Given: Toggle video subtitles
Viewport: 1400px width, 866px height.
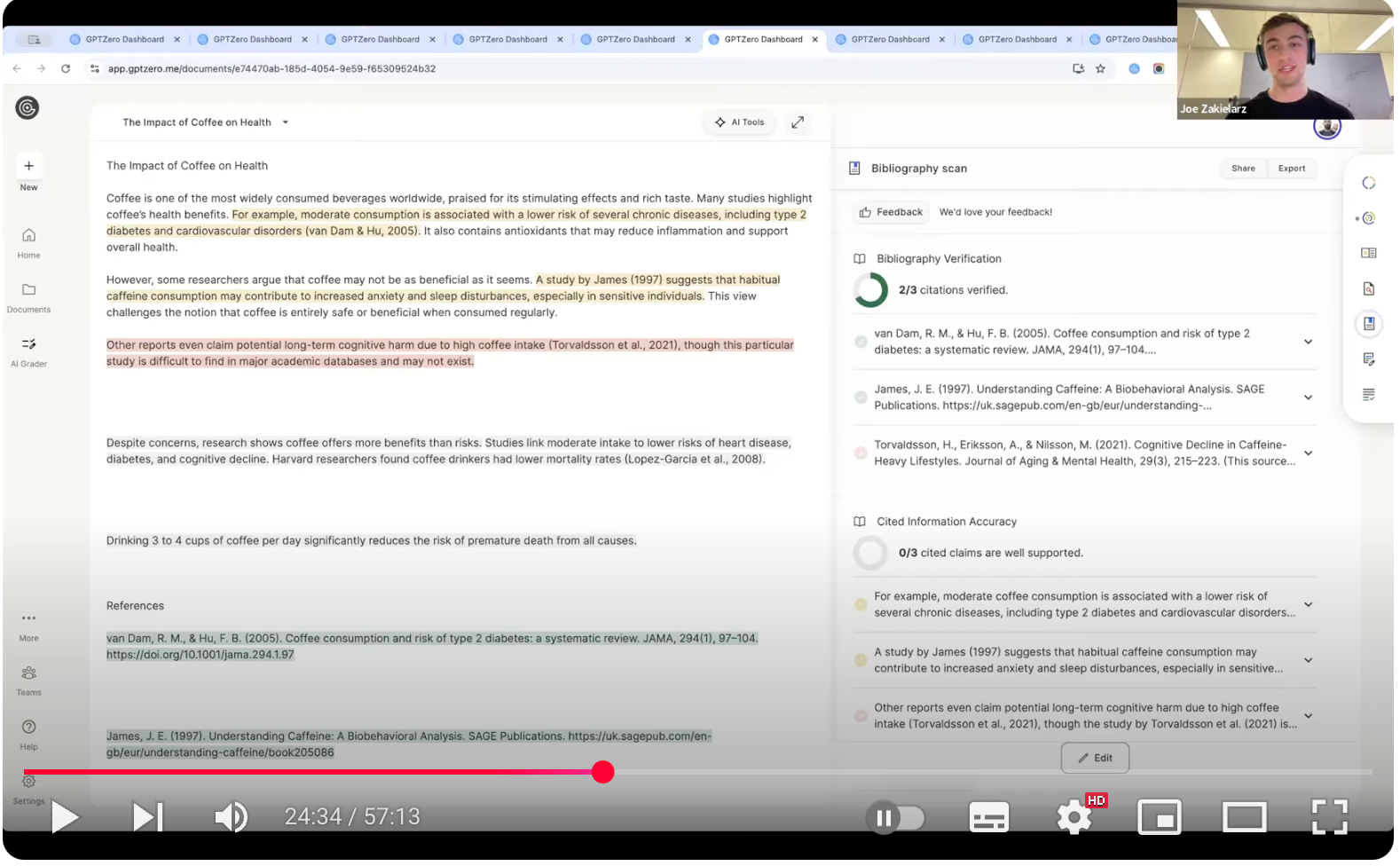Looking at the screenshot, I should pos(989,818).
